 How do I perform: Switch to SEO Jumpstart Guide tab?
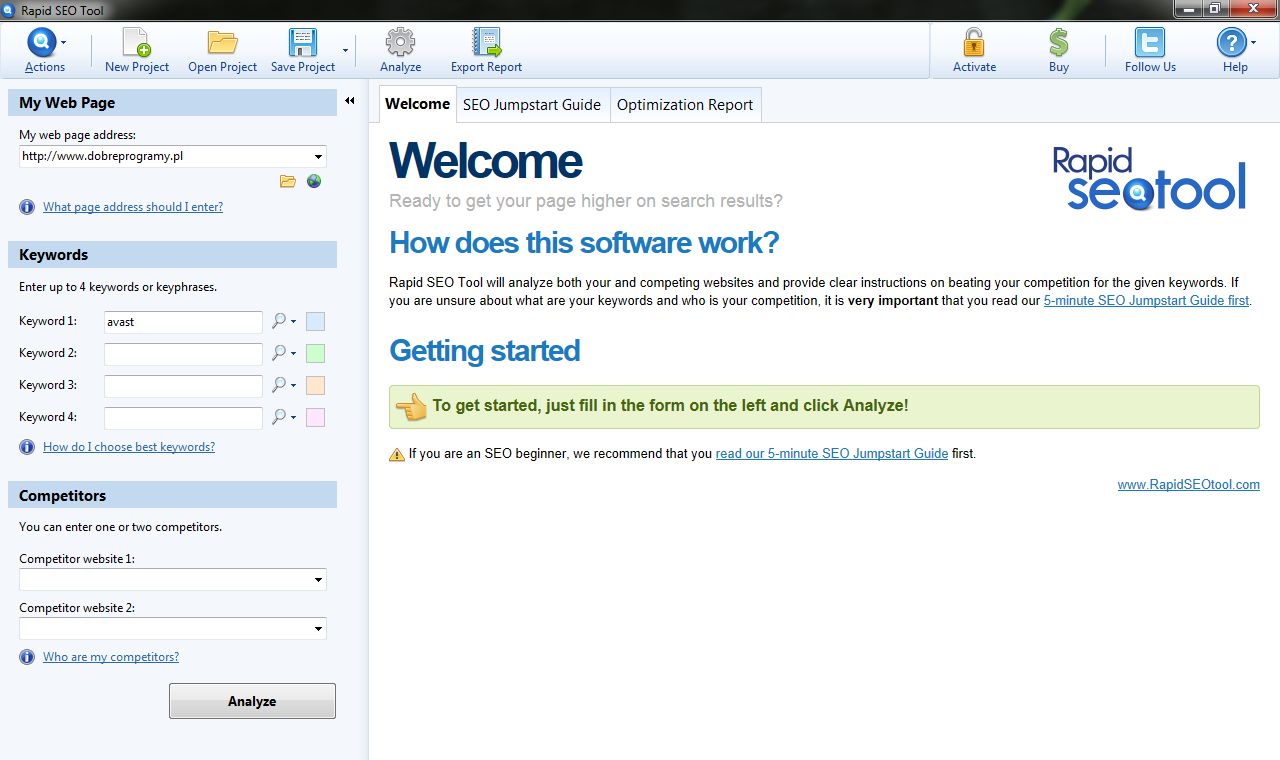point(532,105)
